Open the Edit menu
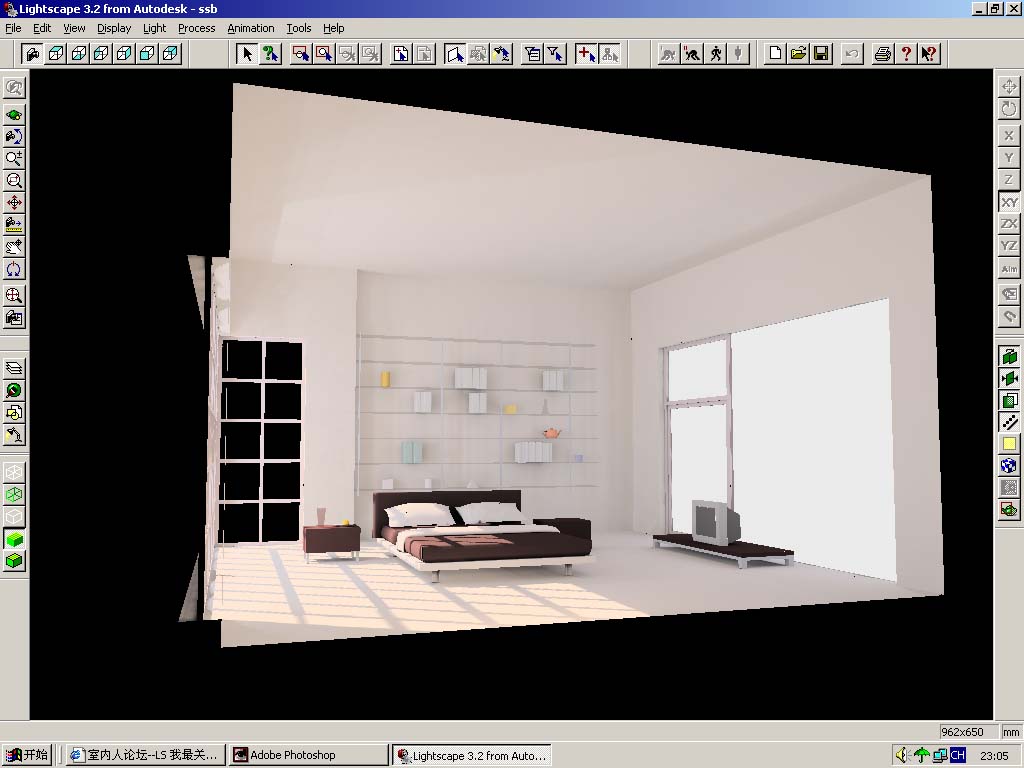1024x768 pixels. click(42, 28)
